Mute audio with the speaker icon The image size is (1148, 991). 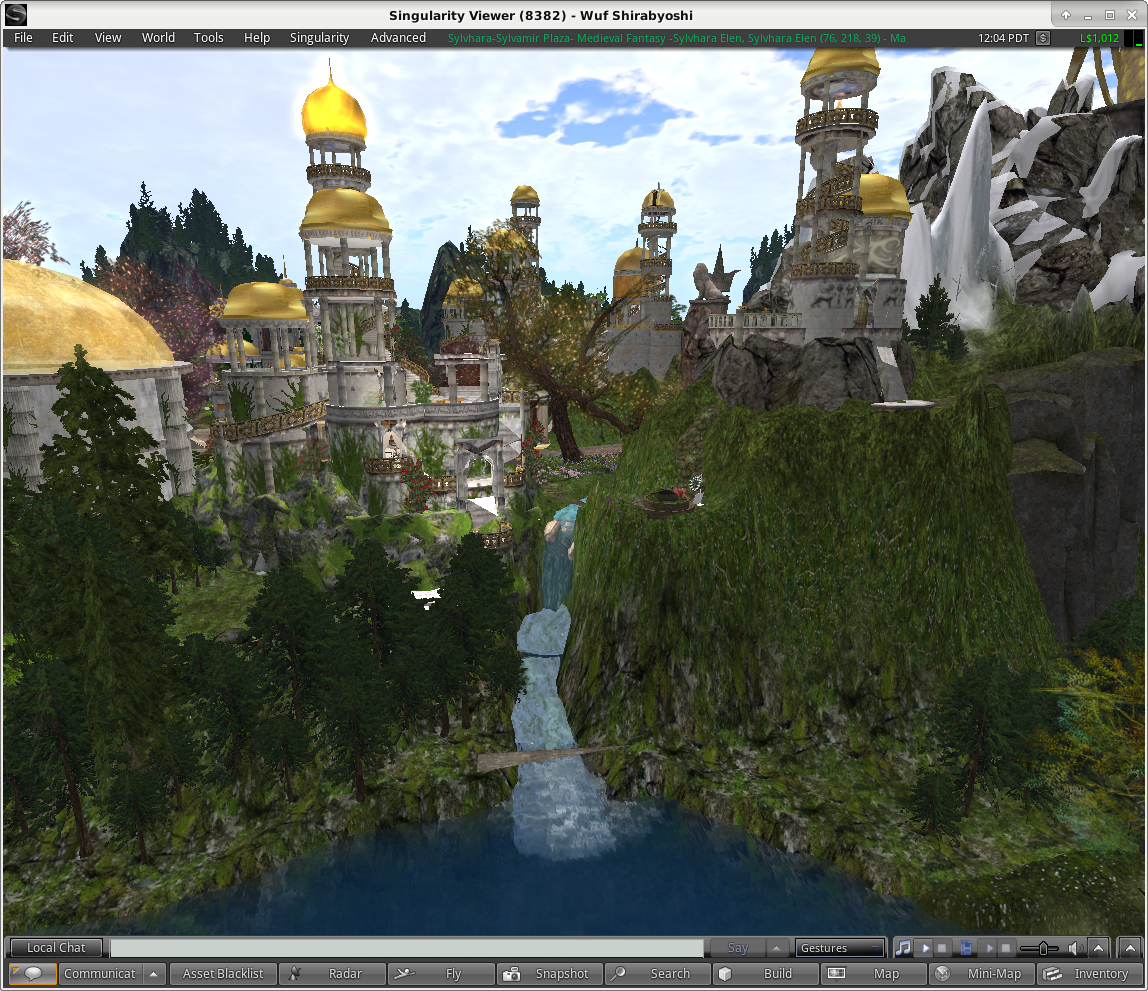[1074, 948]
